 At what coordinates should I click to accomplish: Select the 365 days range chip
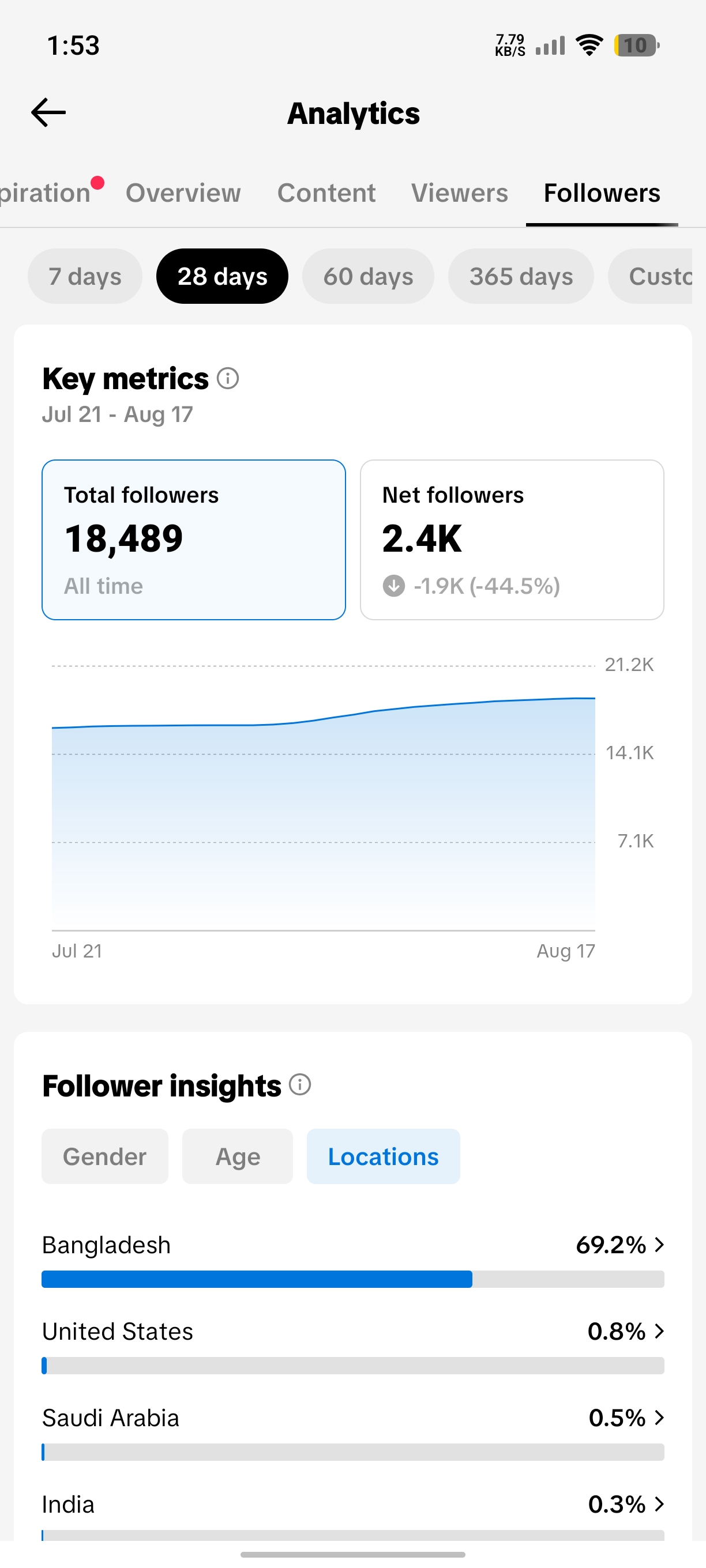(521, 276)
